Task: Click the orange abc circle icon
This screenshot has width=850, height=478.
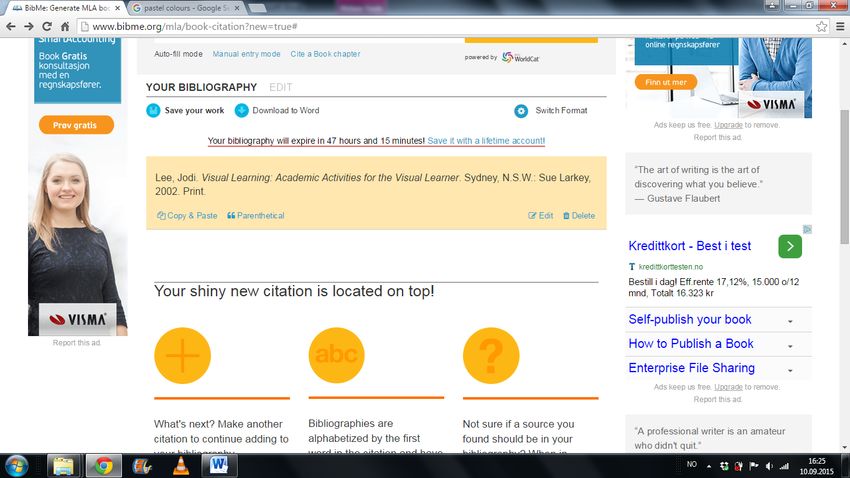Action: pos(337,356)
